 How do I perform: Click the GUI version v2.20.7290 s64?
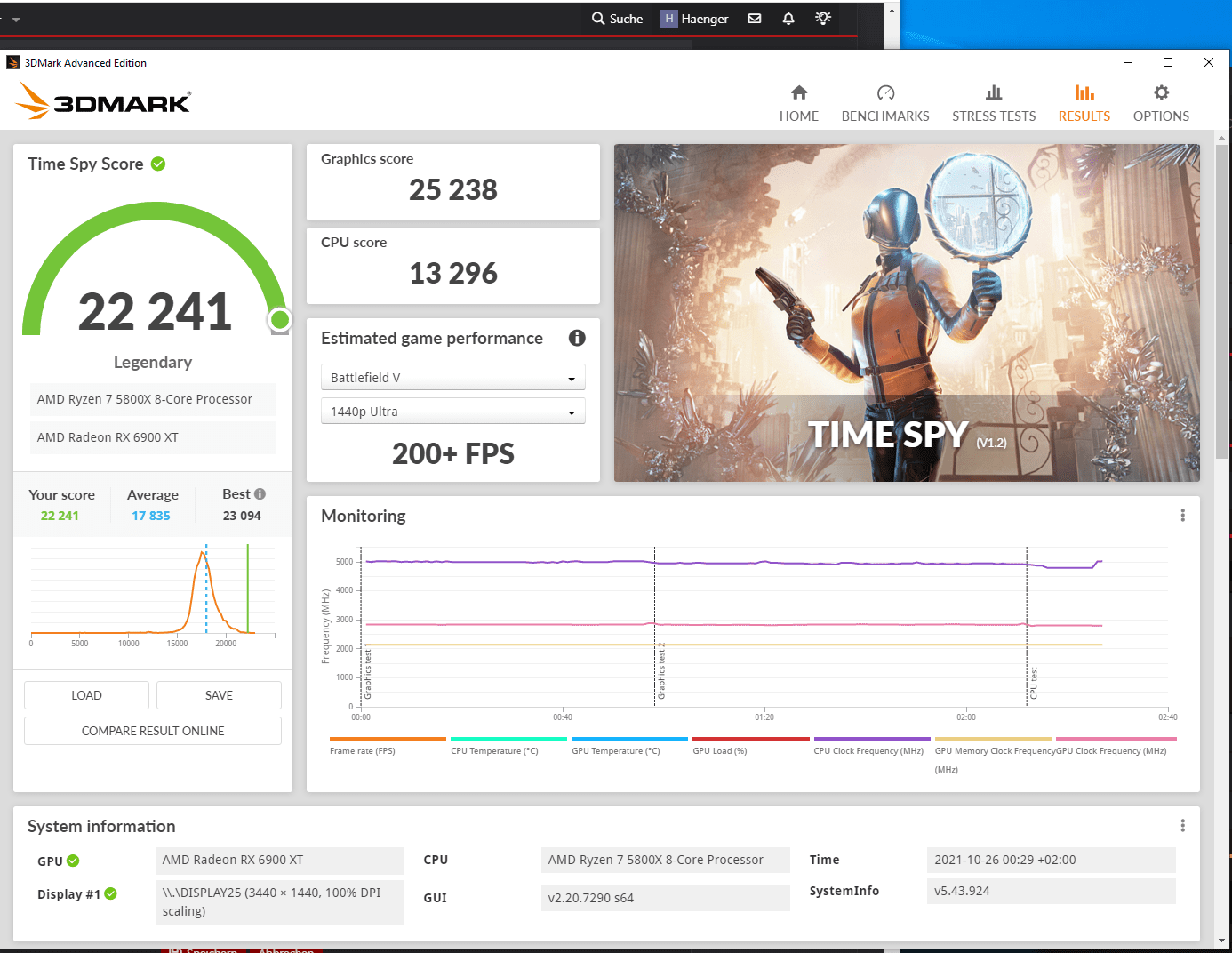[x=665, y=898]
